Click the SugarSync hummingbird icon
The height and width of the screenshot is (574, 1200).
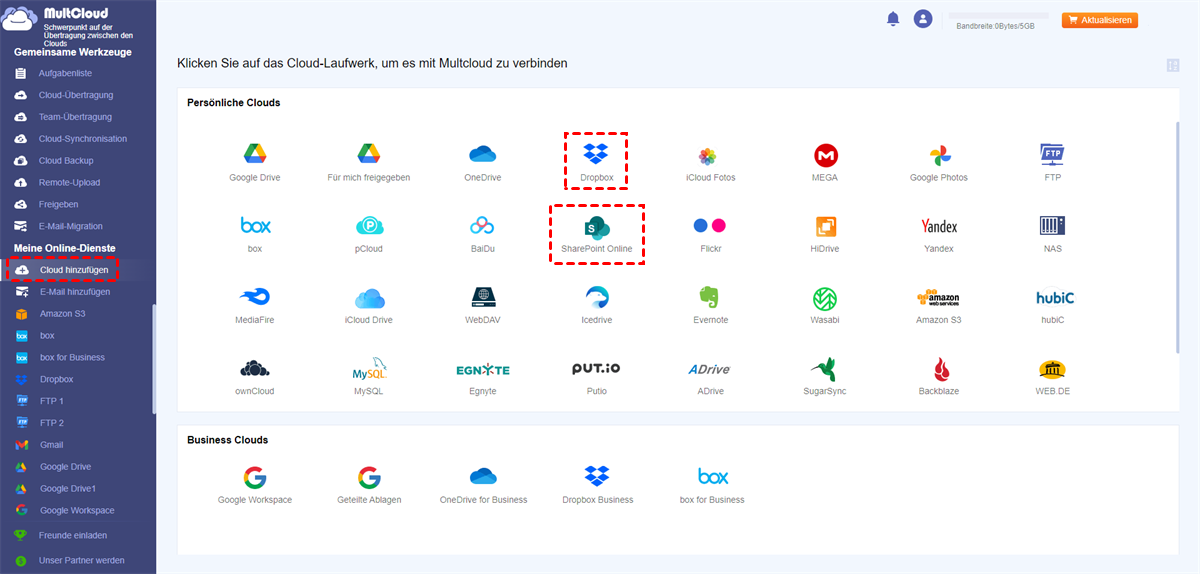825,368
